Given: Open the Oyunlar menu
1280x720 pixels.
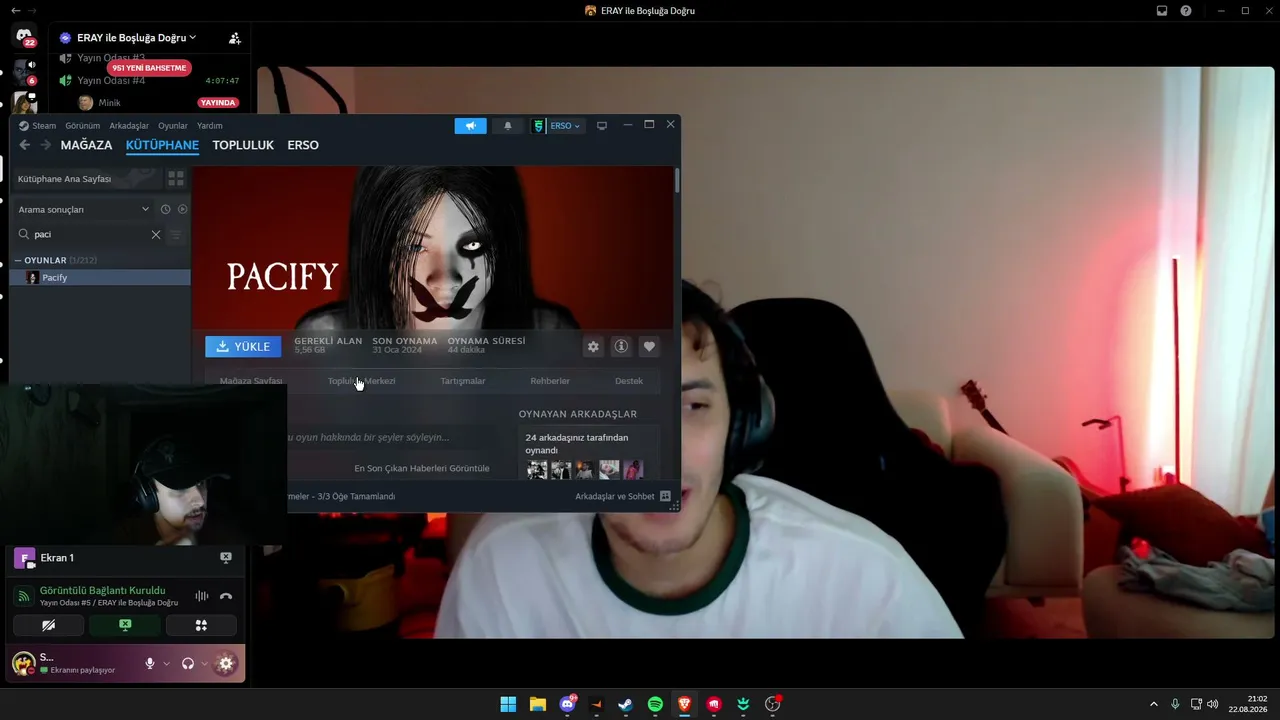Looking at the screenshot, I should click(x=173, y=126).
